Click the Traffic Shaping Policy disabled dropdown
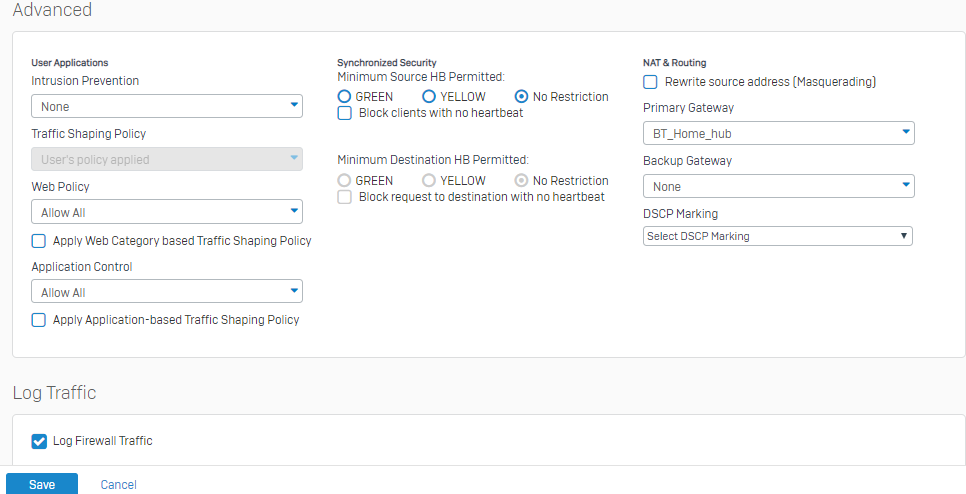Image resolution: width=966 pixels, height=494 pixels. [167, 159]
